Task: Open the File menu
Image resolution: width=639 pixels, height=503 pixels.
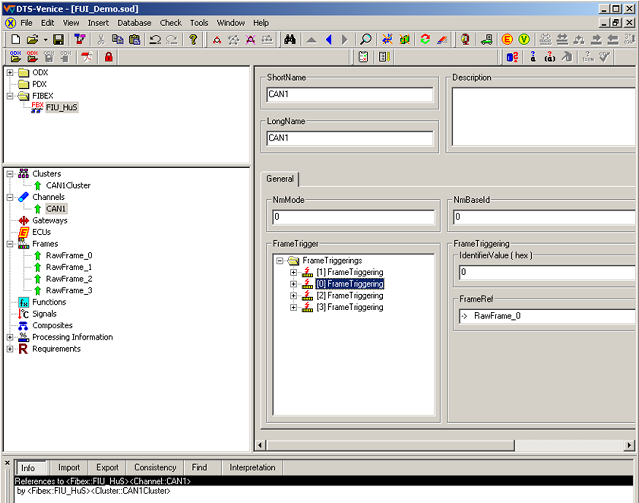Action: click(x=26, y=23)
